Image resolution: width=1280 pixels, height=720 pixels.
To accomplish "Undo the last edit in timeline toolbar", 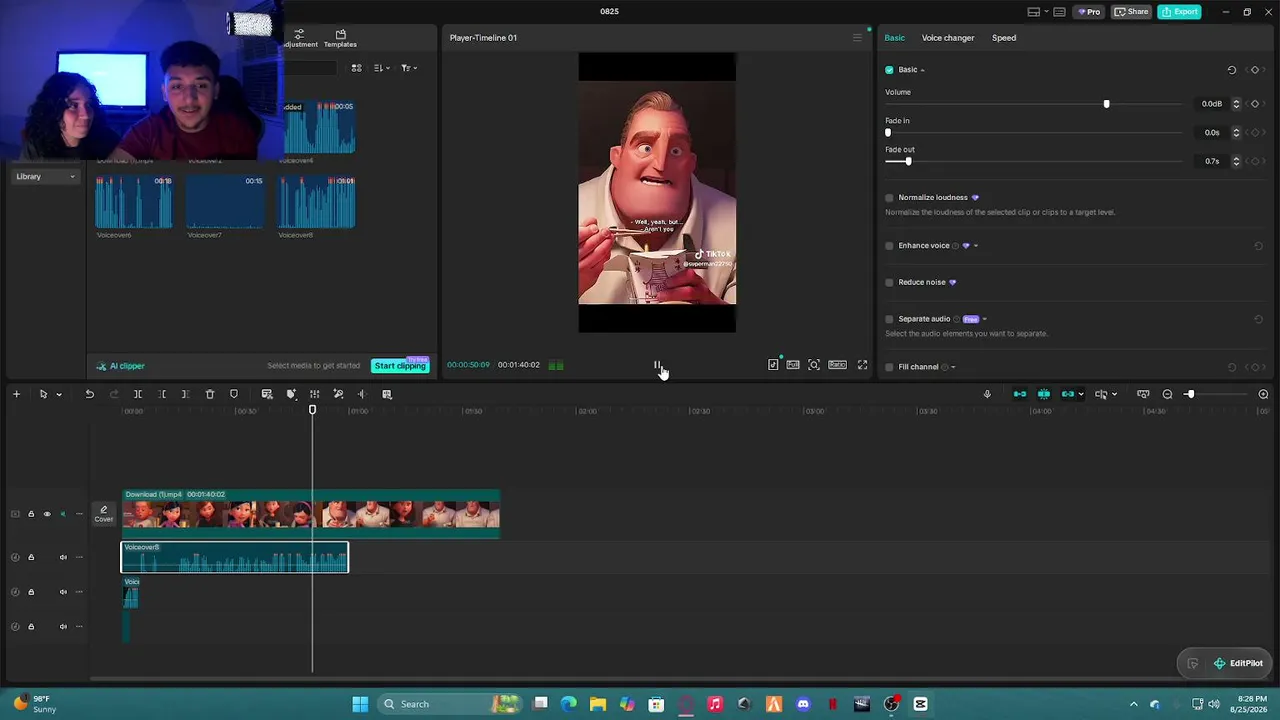I will pos(89,394).
